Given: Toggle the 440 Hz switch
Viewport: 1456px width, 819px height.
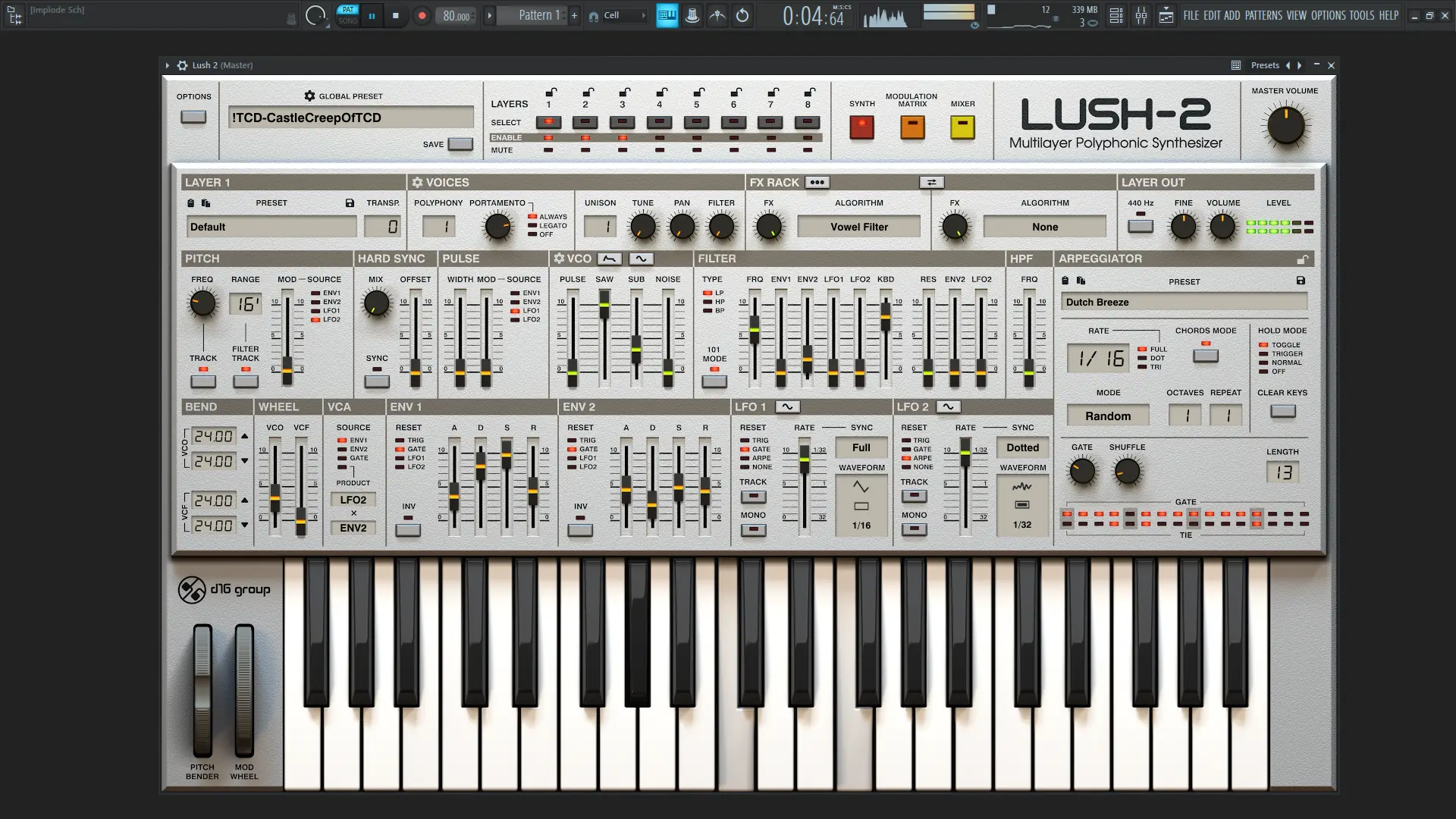Looking at the screenshot, I should pyautogui.click(x=1141, y=226).
